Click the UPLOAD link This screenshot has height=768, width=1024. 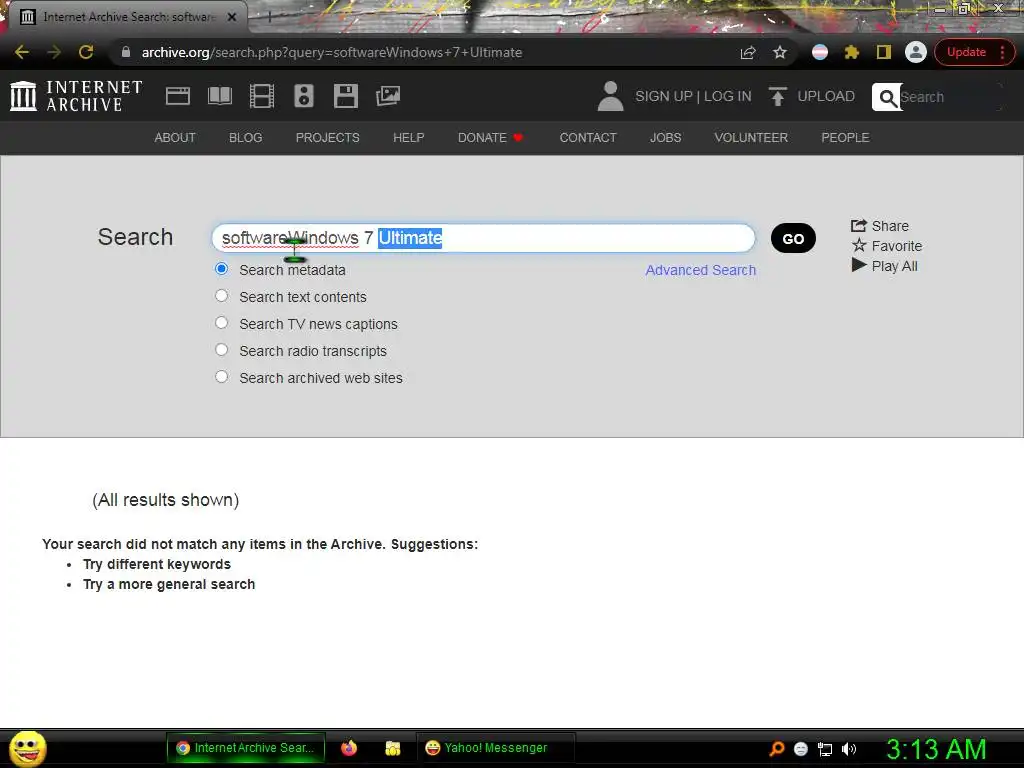point(825,96)
